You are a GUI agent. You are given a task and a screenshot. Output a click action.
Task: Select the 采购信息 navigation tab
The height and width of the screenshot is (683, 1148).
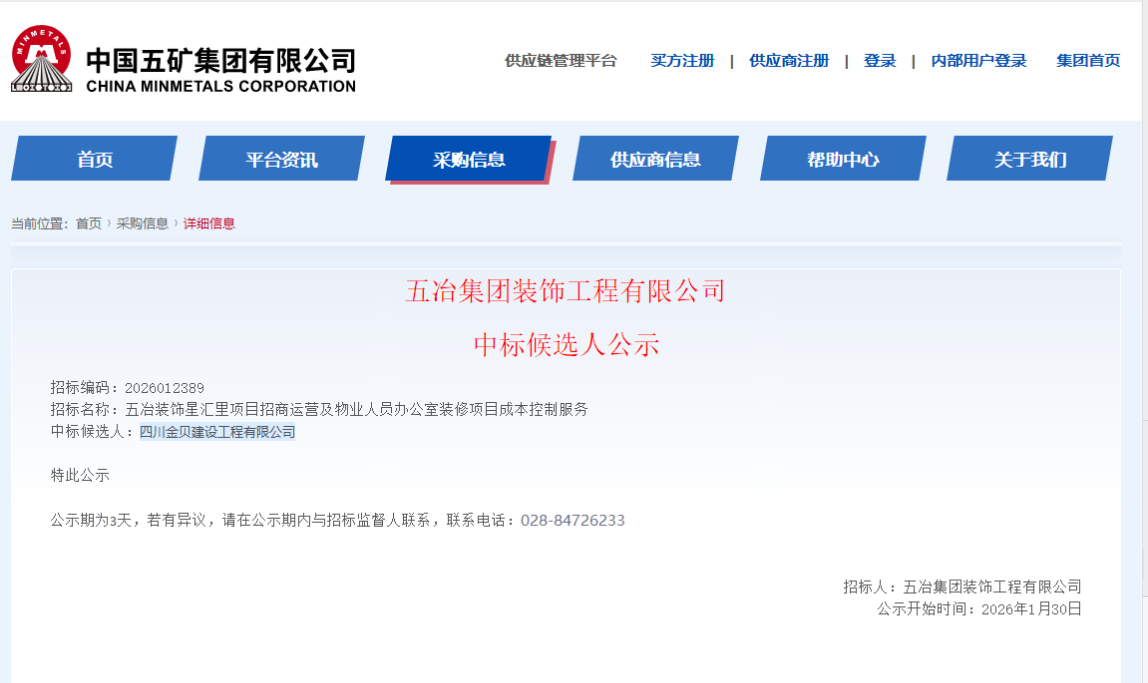[x=469, y=159]
